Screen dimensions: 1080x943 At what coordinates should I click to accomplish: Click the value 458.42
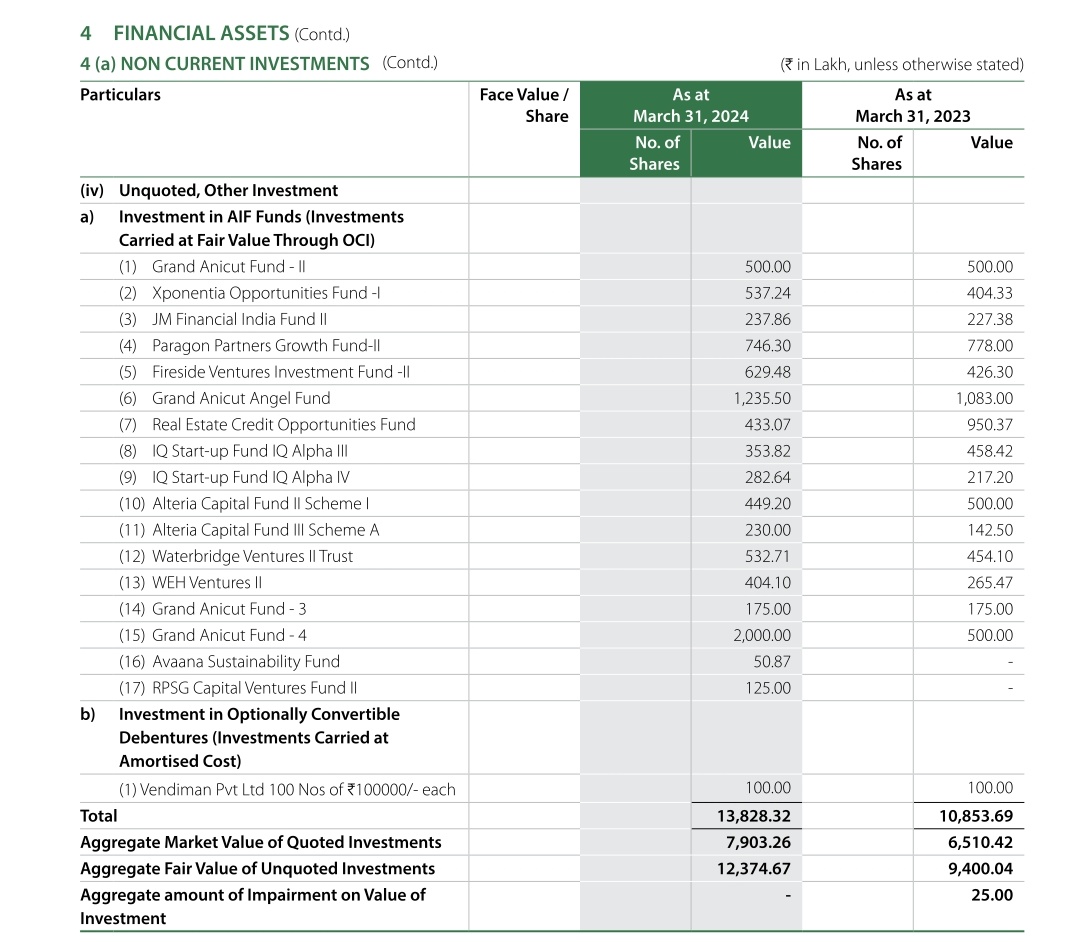990,450
